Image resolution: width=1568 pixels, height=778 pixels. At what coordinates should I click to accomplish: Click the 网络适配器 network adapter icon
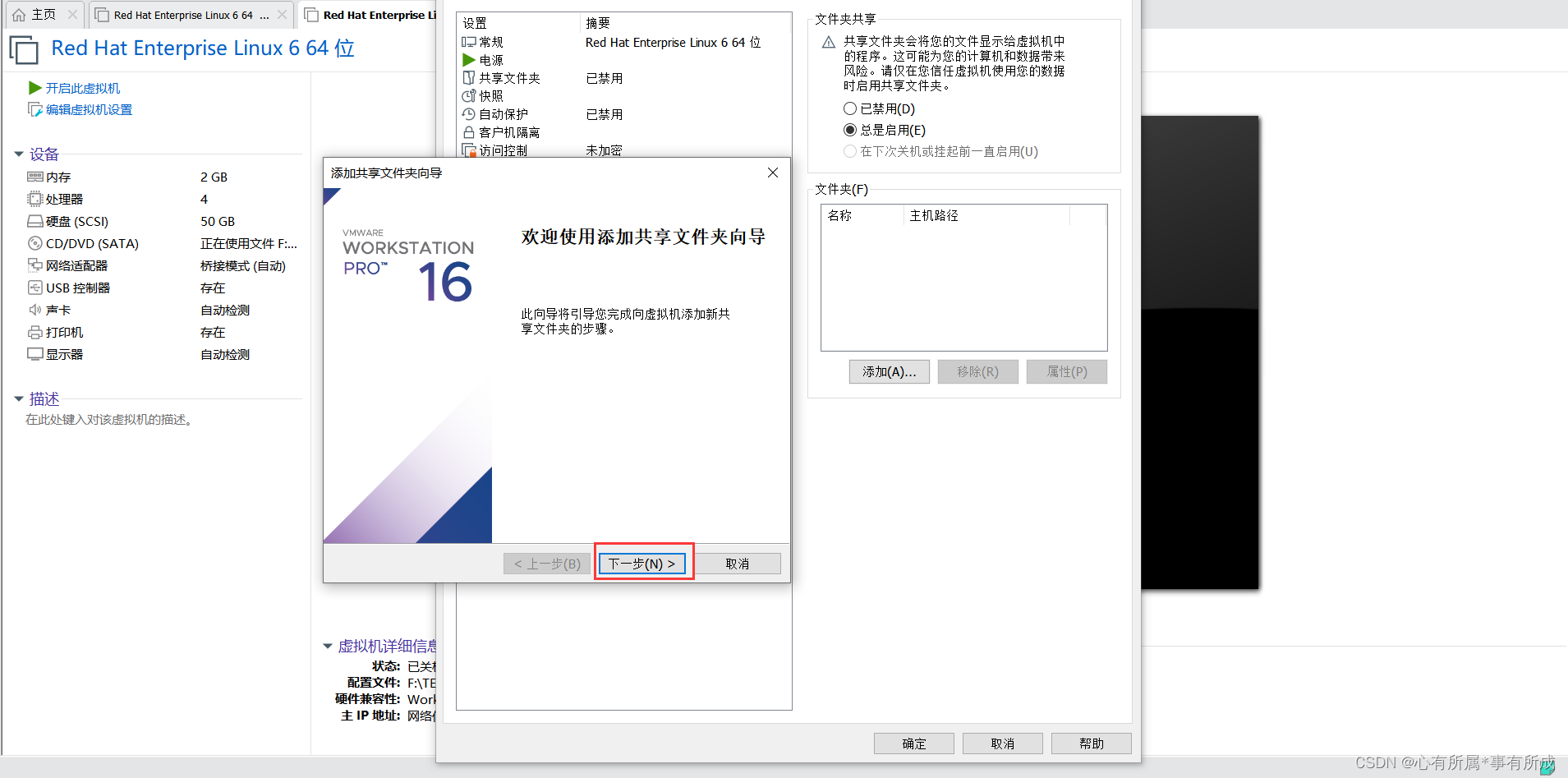point(35,265)
